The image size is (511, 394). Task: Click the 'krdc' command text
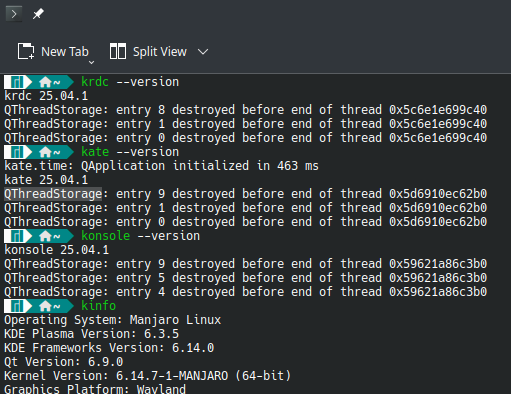tap(95, 82)
